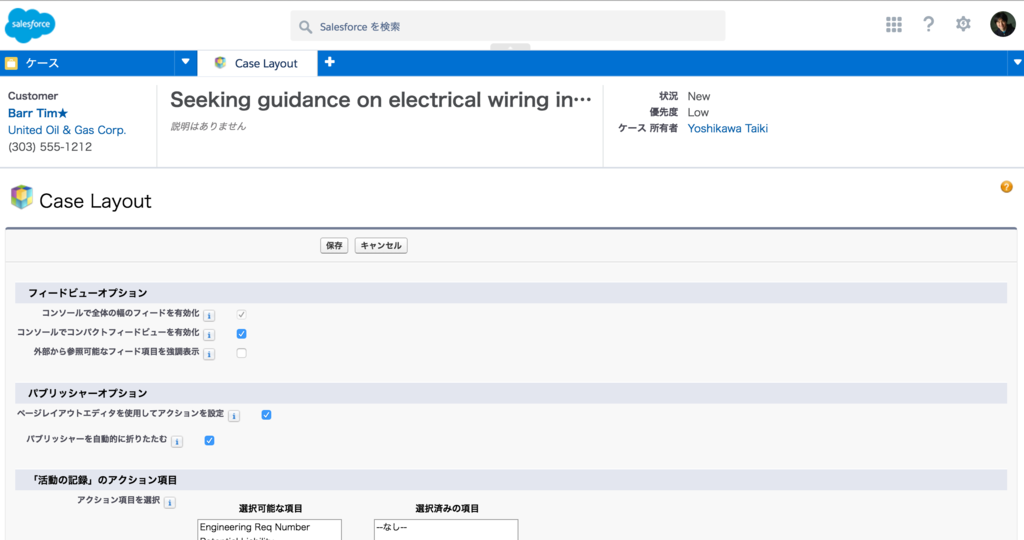The image size is (1024, 540).
Task: Click the priority value Low
Action: point(698,112)
